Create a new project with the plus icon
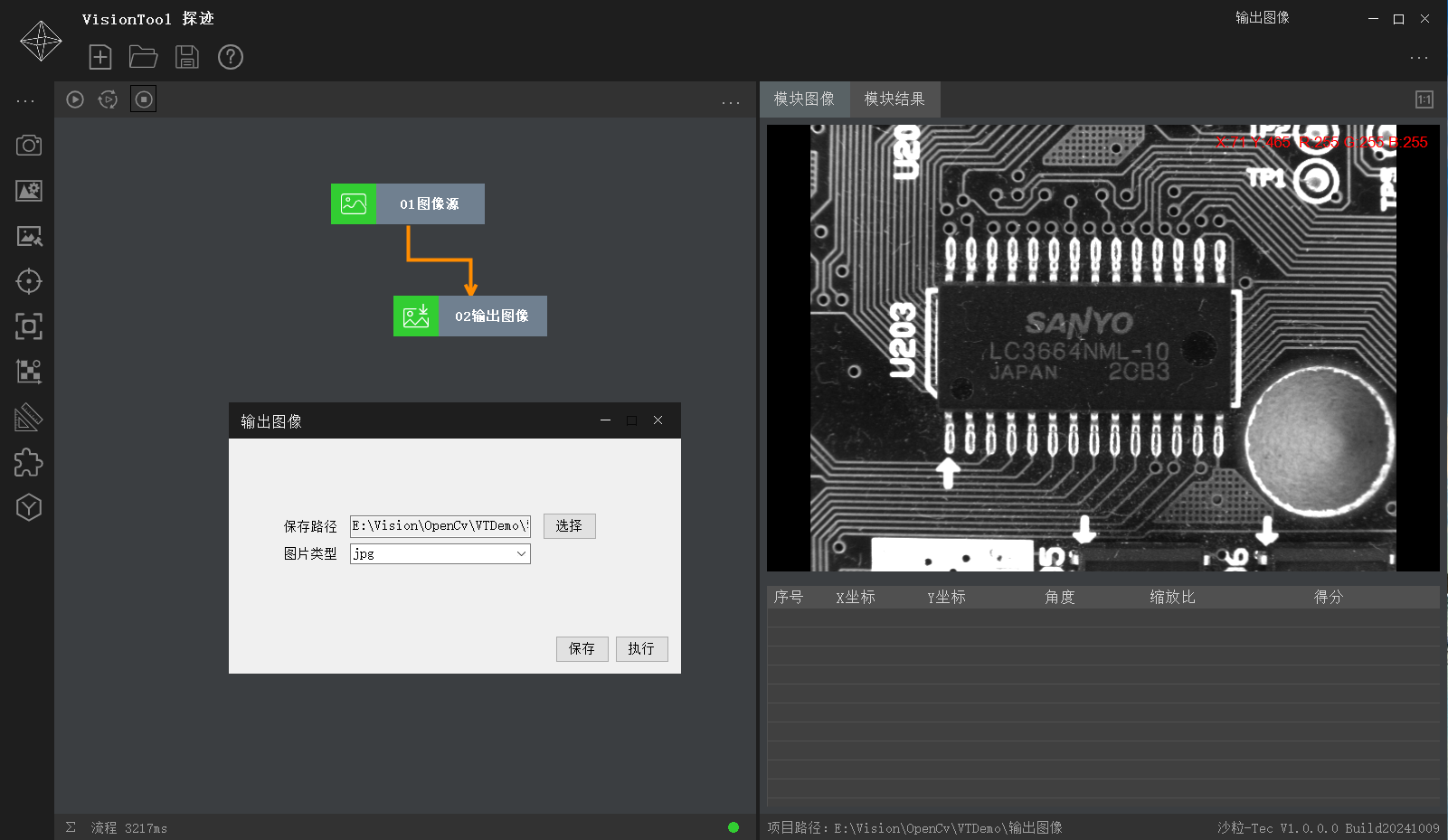 tap(100, 57)
